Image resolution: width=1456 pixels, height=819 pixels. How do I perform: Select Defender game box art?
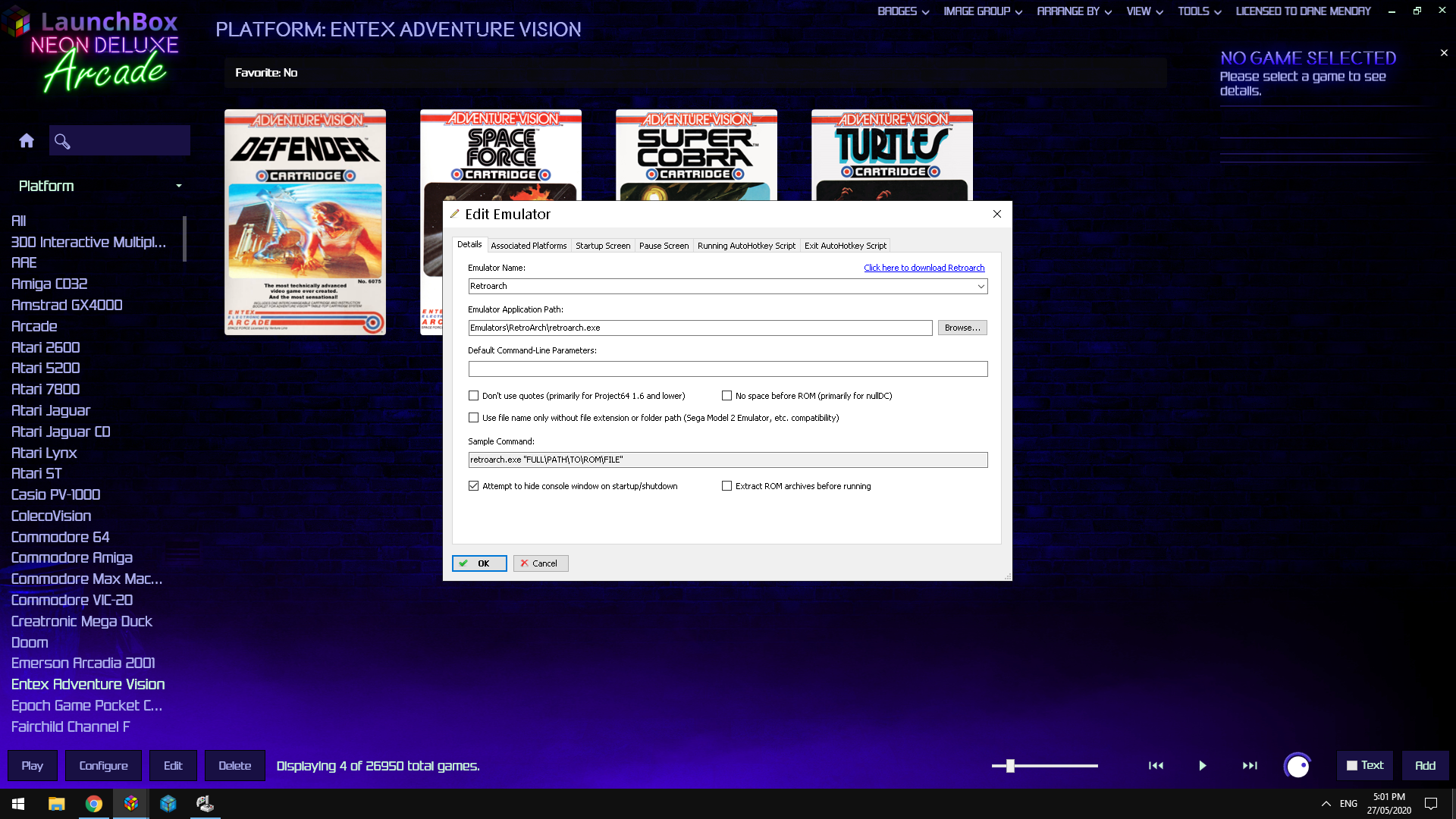tap(306, 222)
